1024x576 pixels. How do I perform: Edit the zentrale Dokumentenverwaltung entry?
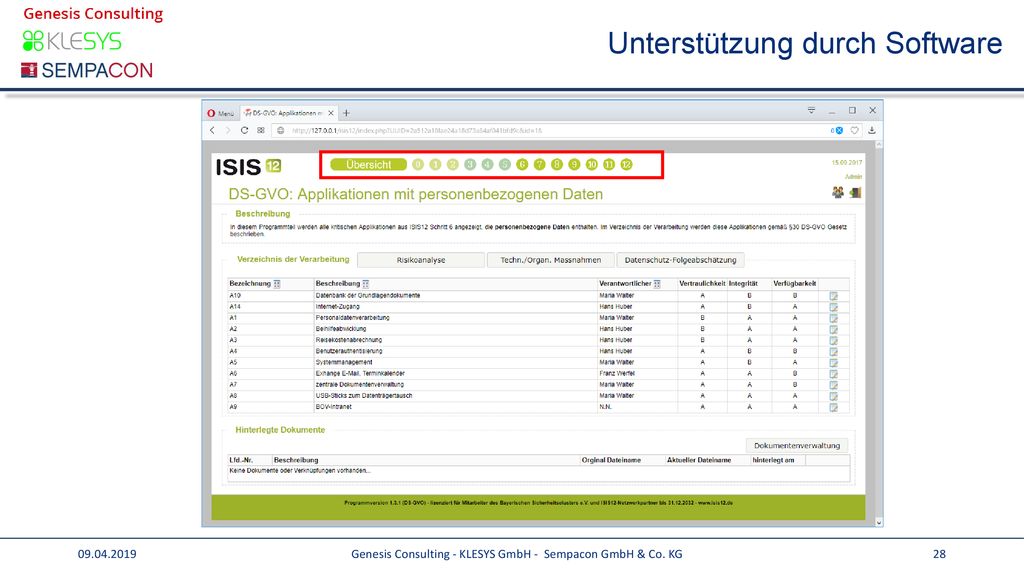[833, 385]
